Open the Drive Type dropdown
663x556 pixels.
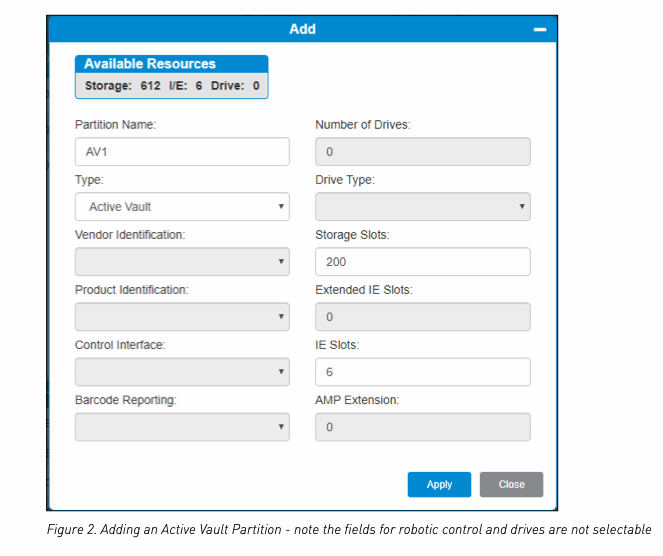[x=422, y=207]
